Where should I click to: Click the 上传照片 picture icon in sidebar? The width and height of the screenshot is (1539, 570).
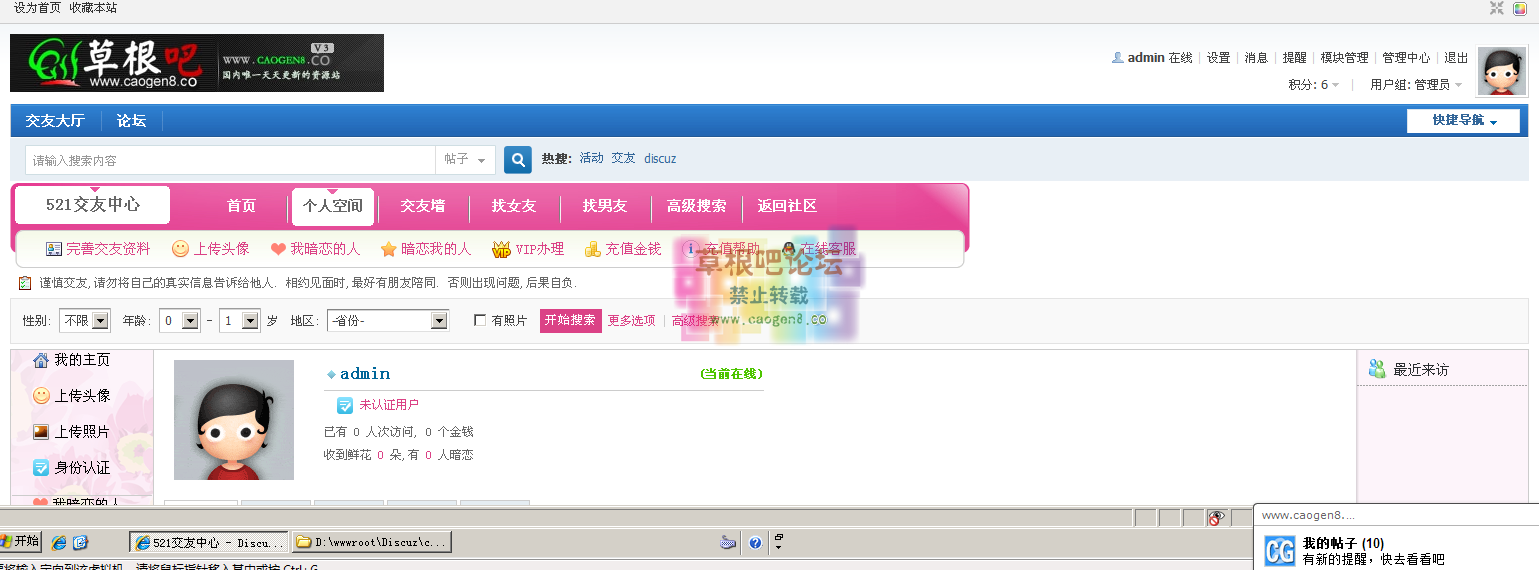point(41,432)
